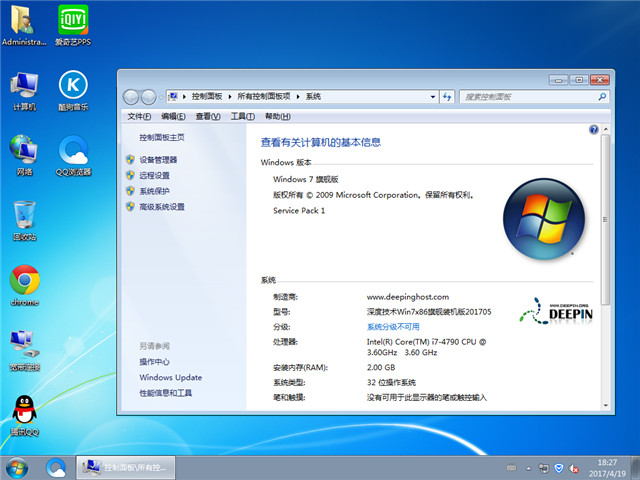This screenshot has width=640, height=480.
Task: Open 远程设置 (Remote settings) link
Action: click(x=154, y=176)
